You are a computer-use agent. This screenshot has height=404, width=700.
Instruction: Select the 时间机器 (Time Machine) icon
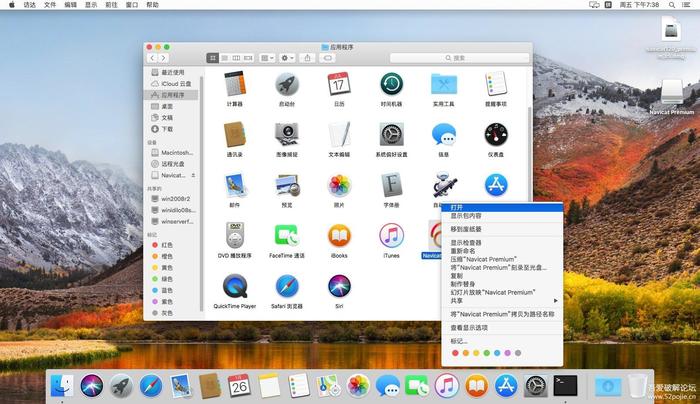coord(392,84)
